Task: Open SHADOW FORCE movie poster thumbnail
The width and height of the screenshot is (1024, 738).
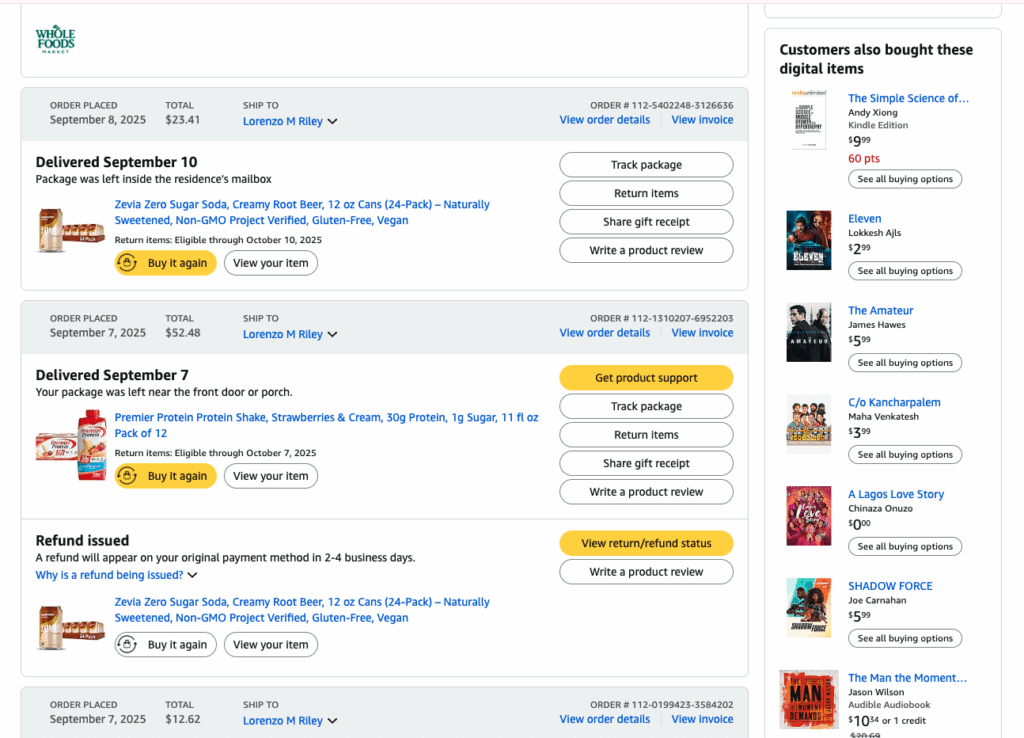Action: pyautogui.click(x=808, y=607)
